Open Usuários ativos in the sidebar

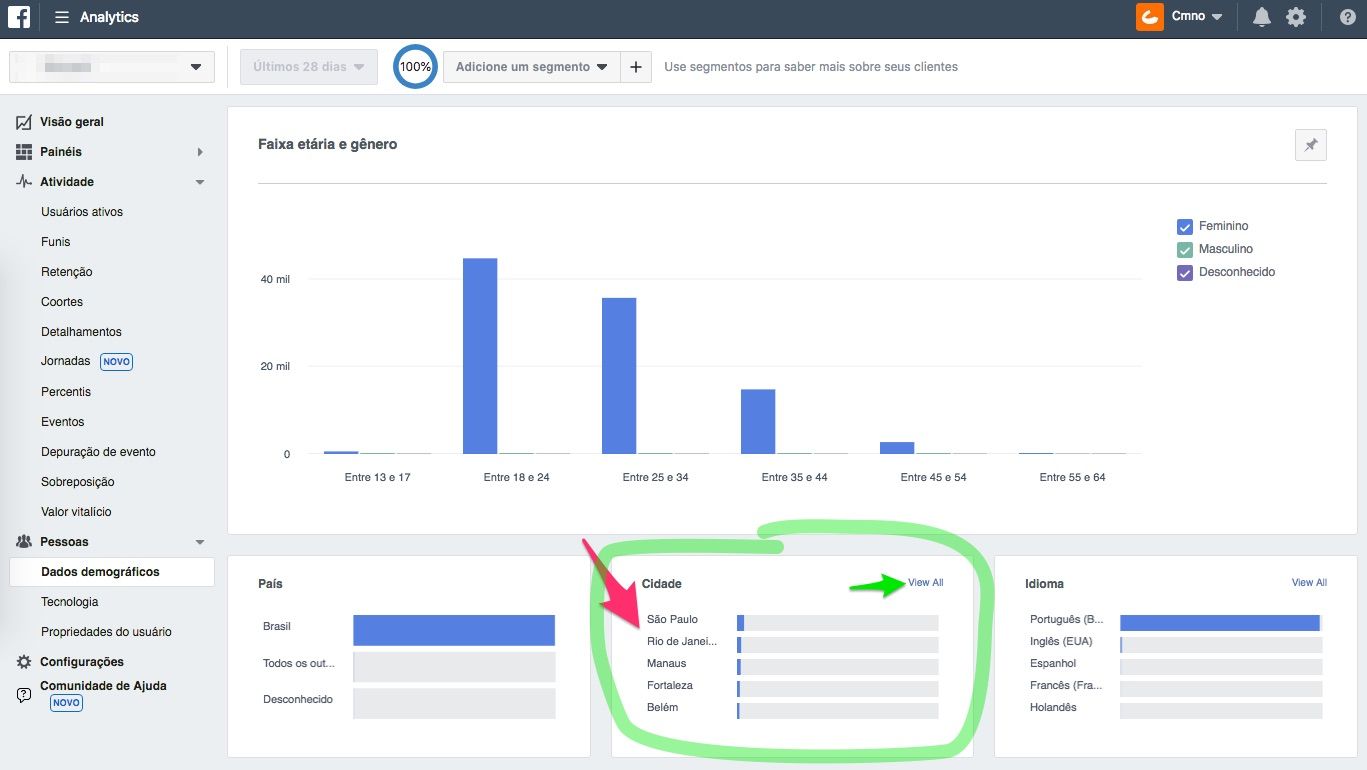pyautogui.click(x=82, y=212)
